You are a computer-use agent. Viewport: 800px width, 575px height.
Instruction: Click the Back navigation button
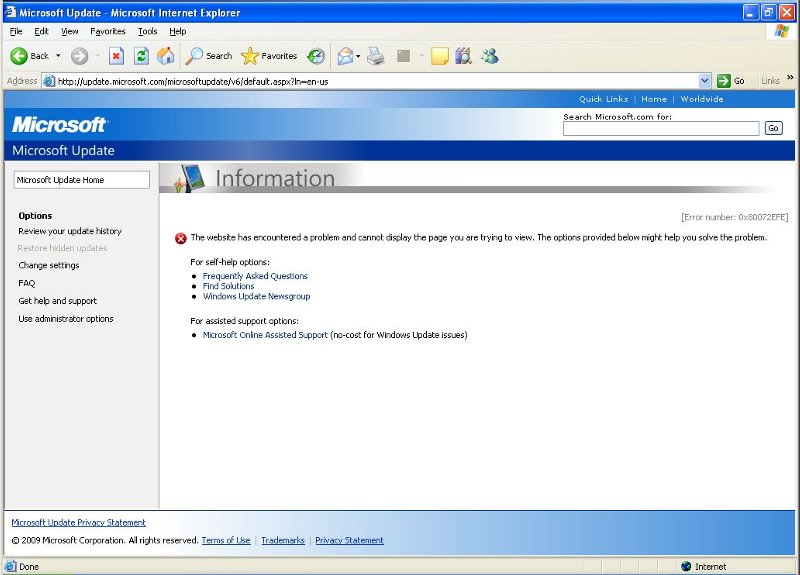(29, 56)
